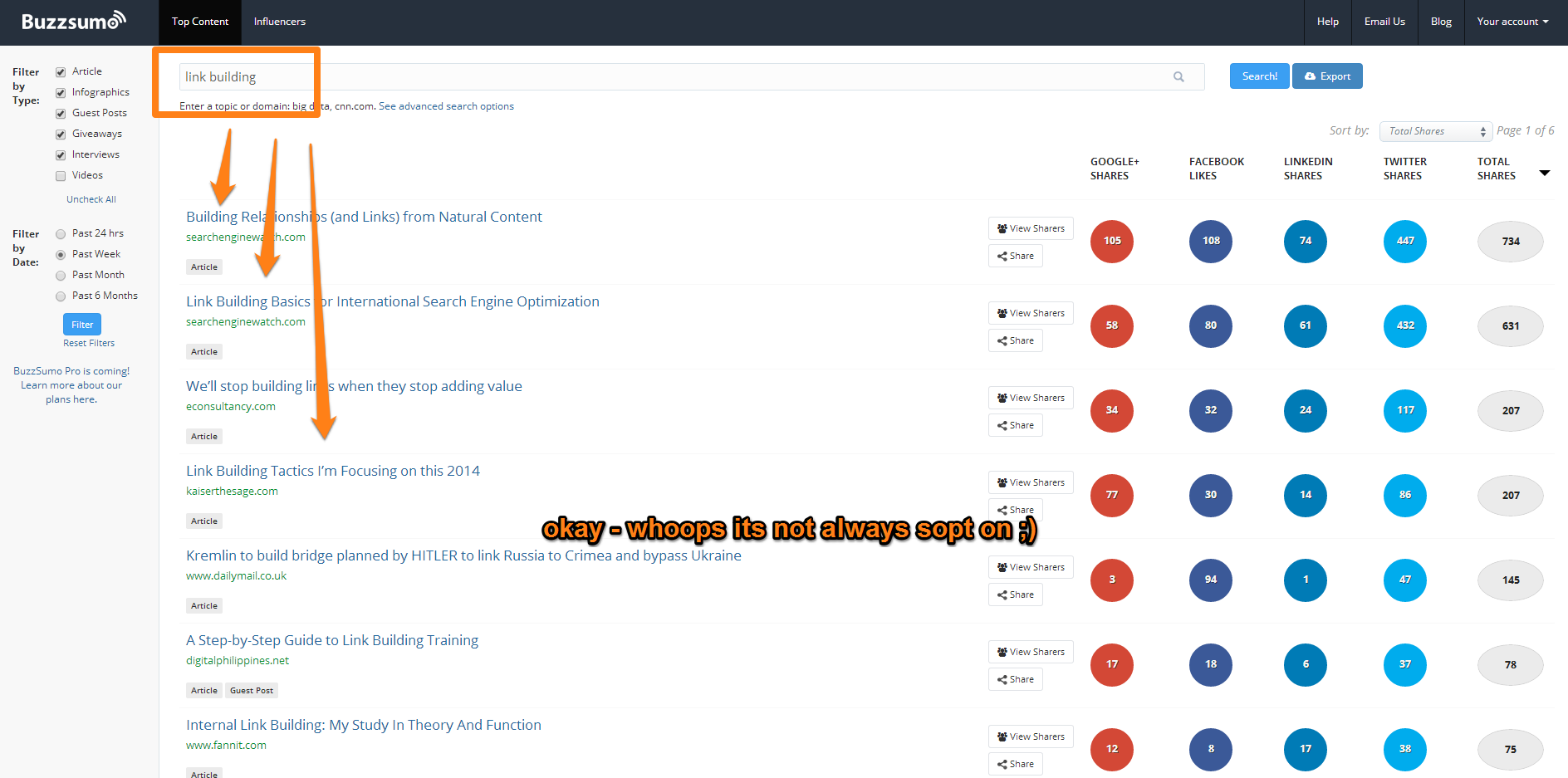Open the Blog menu item

(x=1441, y=22)
